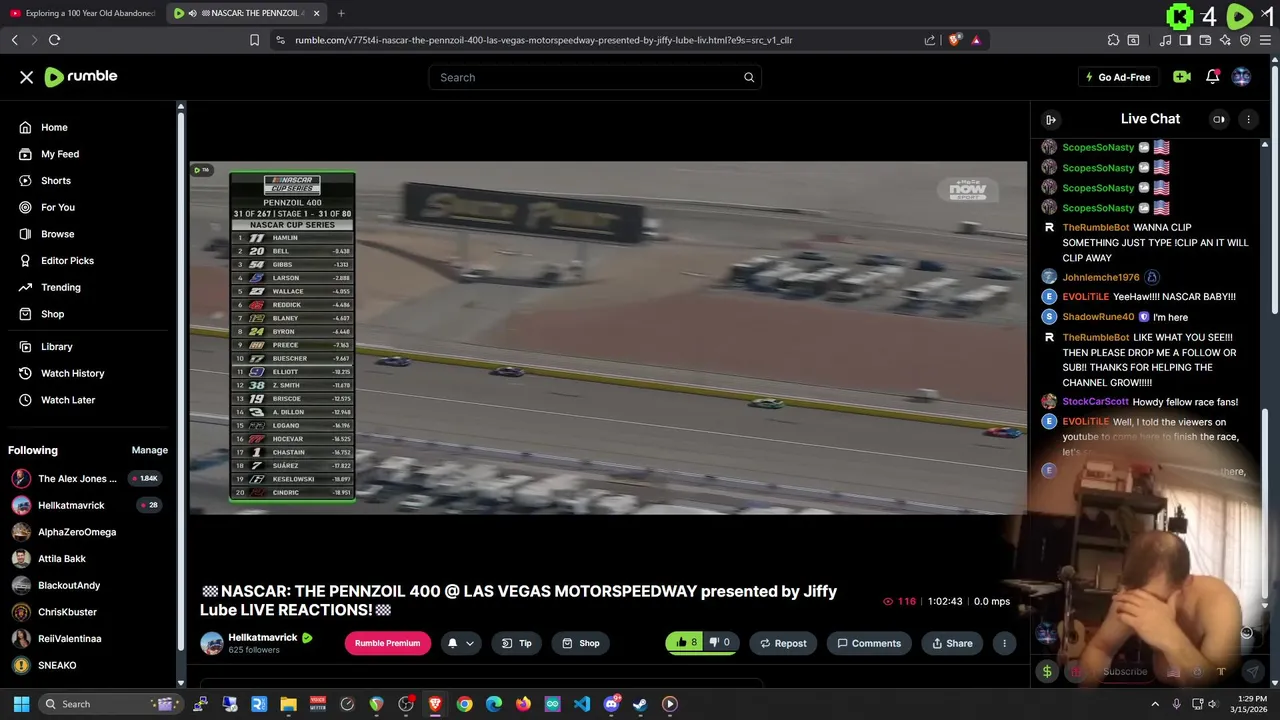Image resolution: width=1280 pixels, height=720 pixels.
Task: Open channel notification bell dropdown
Action: (460, 643)
